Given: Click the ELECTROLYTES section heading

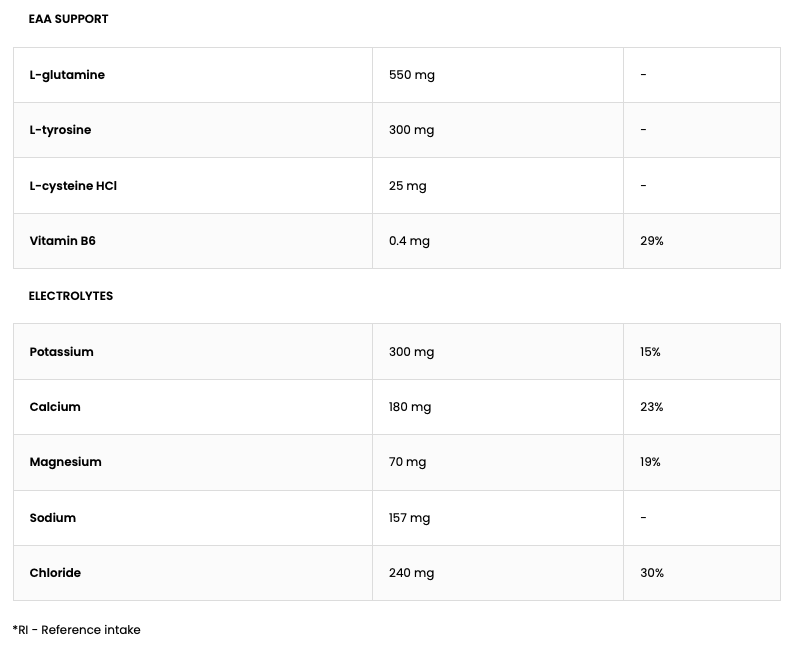Looking at the screenshot, I should (70, 296).
